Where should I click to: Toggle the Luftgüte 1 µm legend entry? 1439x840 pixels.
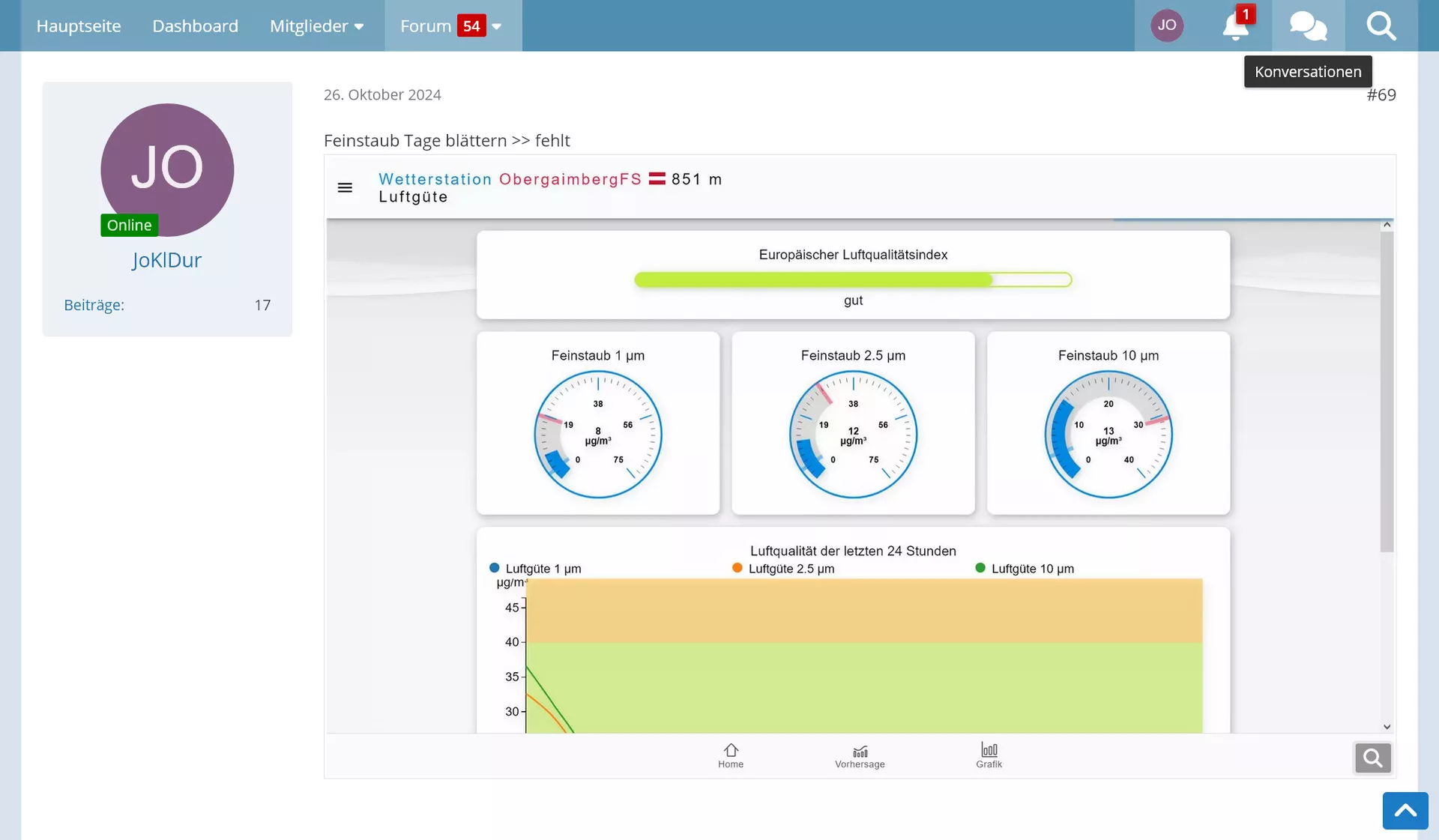coord(535,569)
